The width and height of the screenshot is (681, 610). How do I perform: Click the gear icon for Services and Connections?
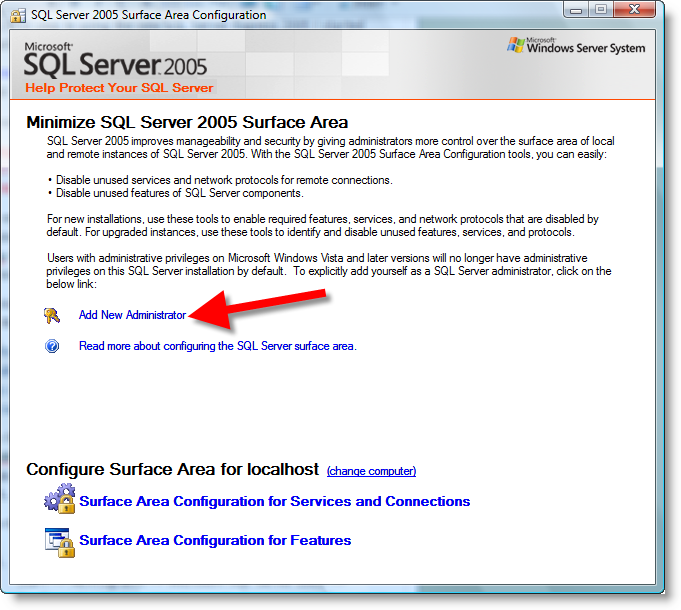coord(59,499)
